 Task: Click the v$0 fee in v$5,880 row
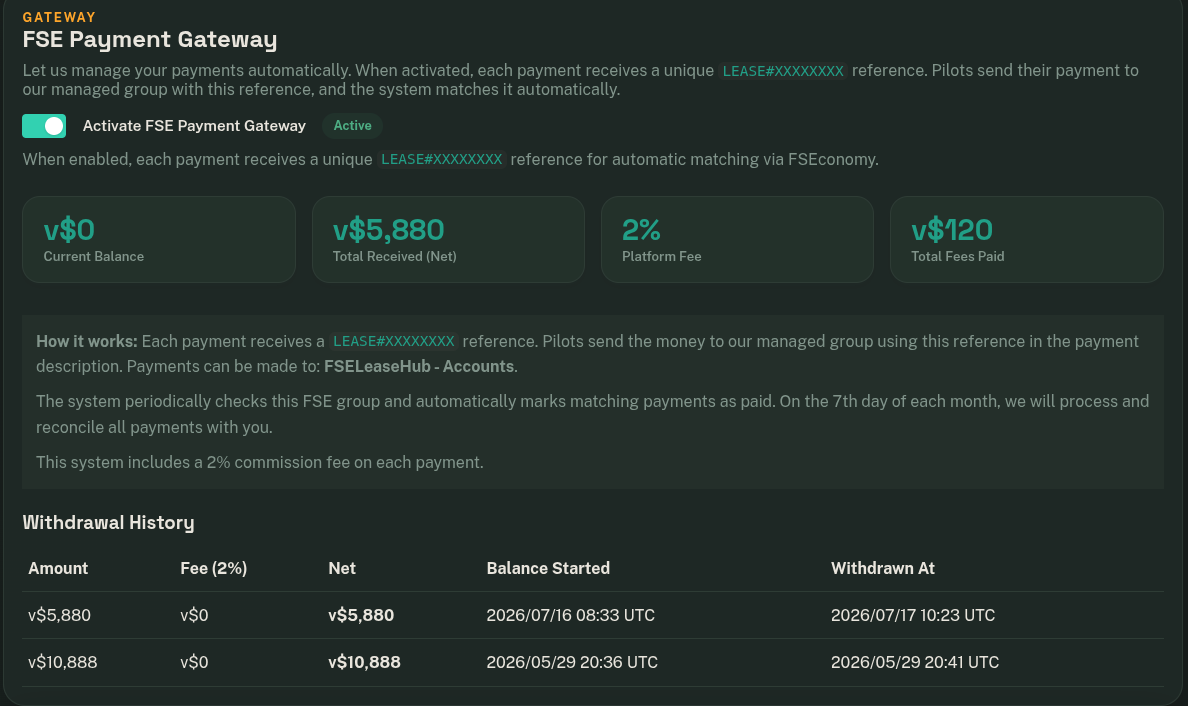coord(194,615)
